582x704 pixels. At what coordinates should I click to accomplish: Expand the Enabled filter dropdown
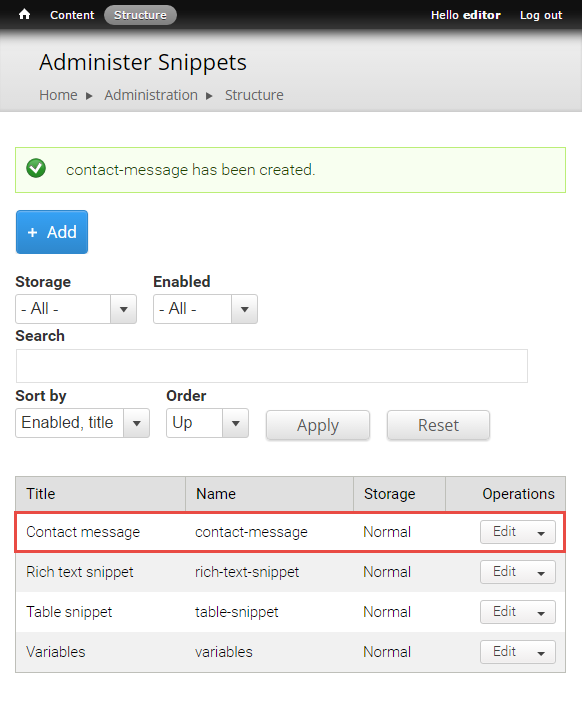tap(205, 309)
